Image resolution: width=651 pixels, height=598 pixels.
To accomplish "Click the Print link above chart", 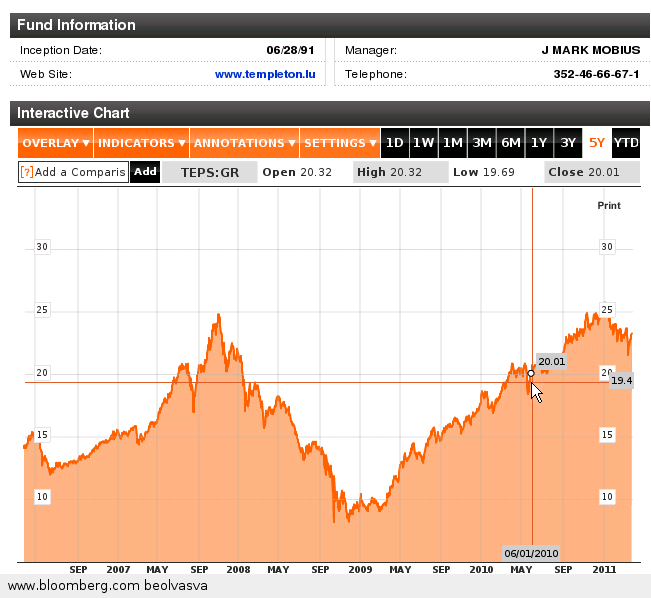I will pyautogui.click(x=608, y=205).
